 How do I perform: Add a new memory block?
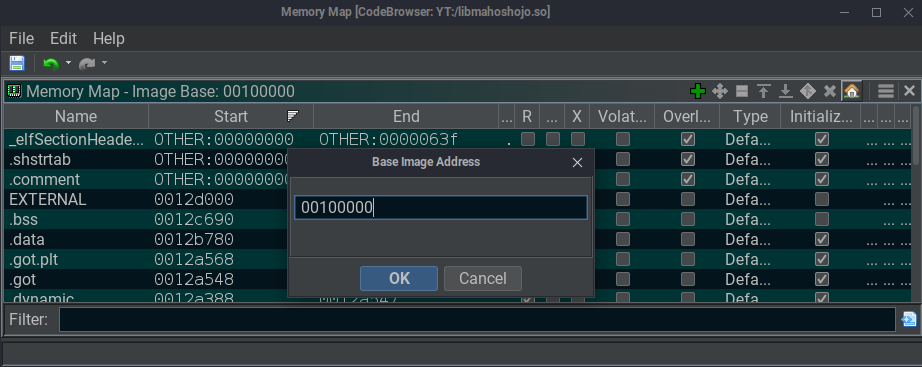(697, 91)
